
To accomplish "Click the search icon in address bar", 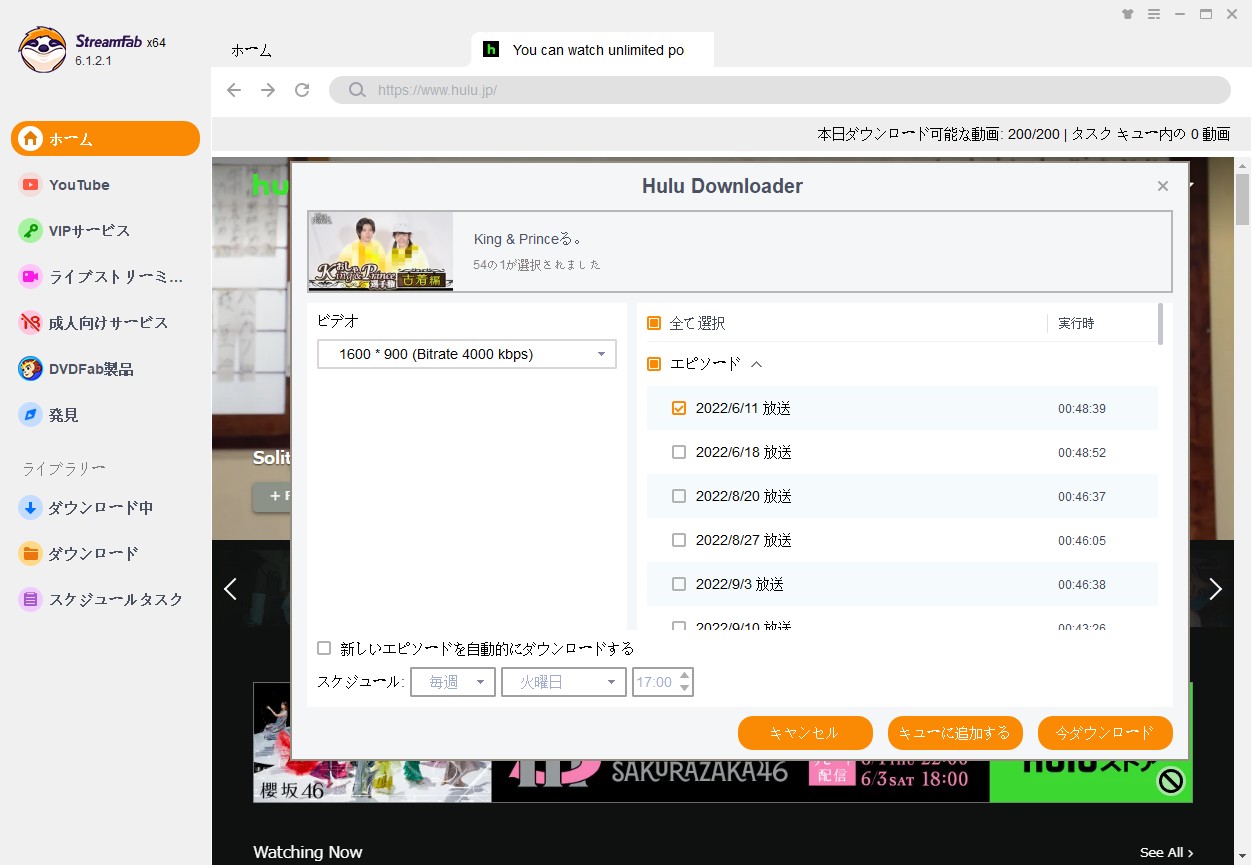I will click(x=356, y=90).
